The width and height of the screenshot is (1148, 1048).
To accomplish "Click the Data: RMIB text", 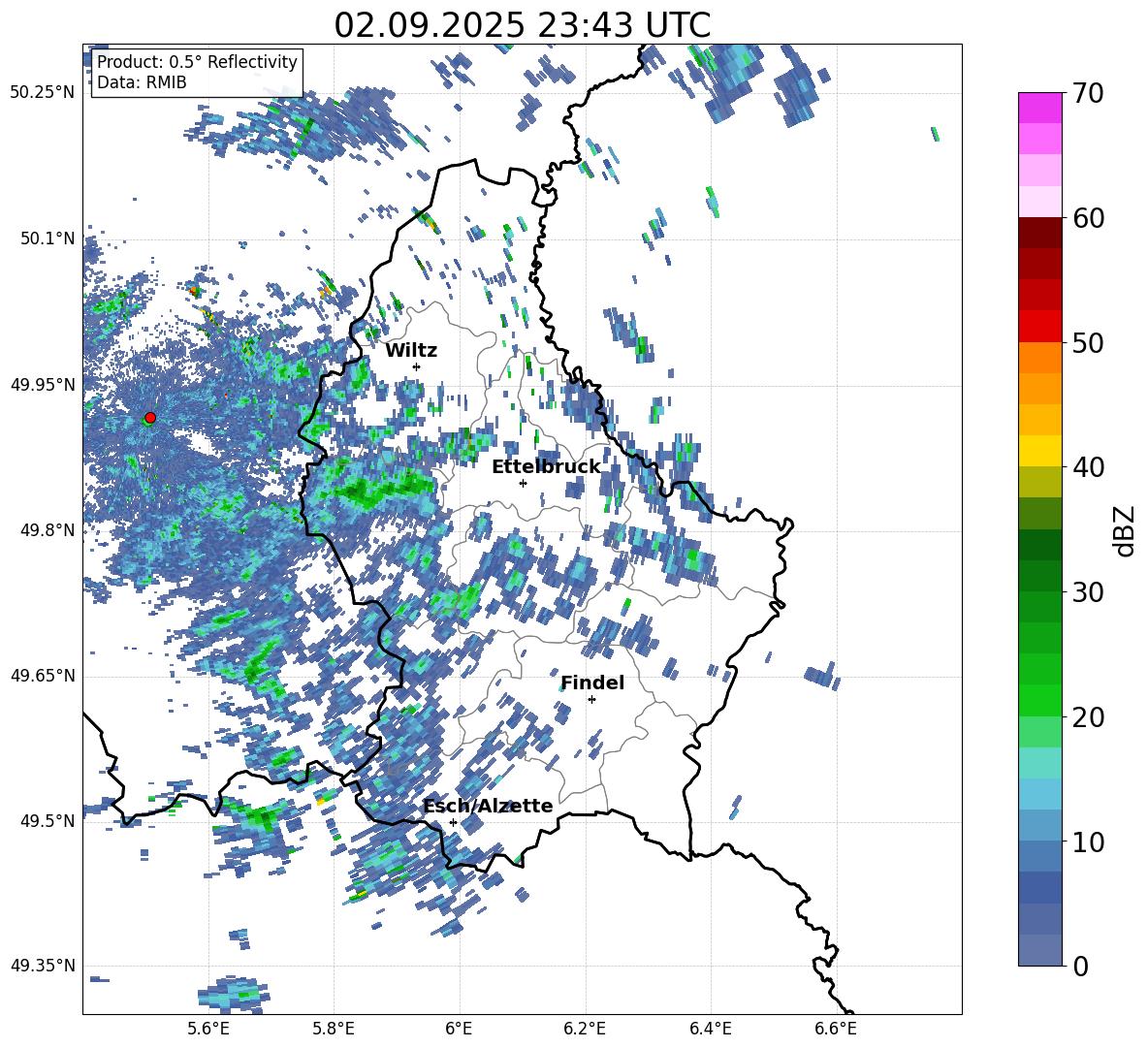I will [142, 82].
